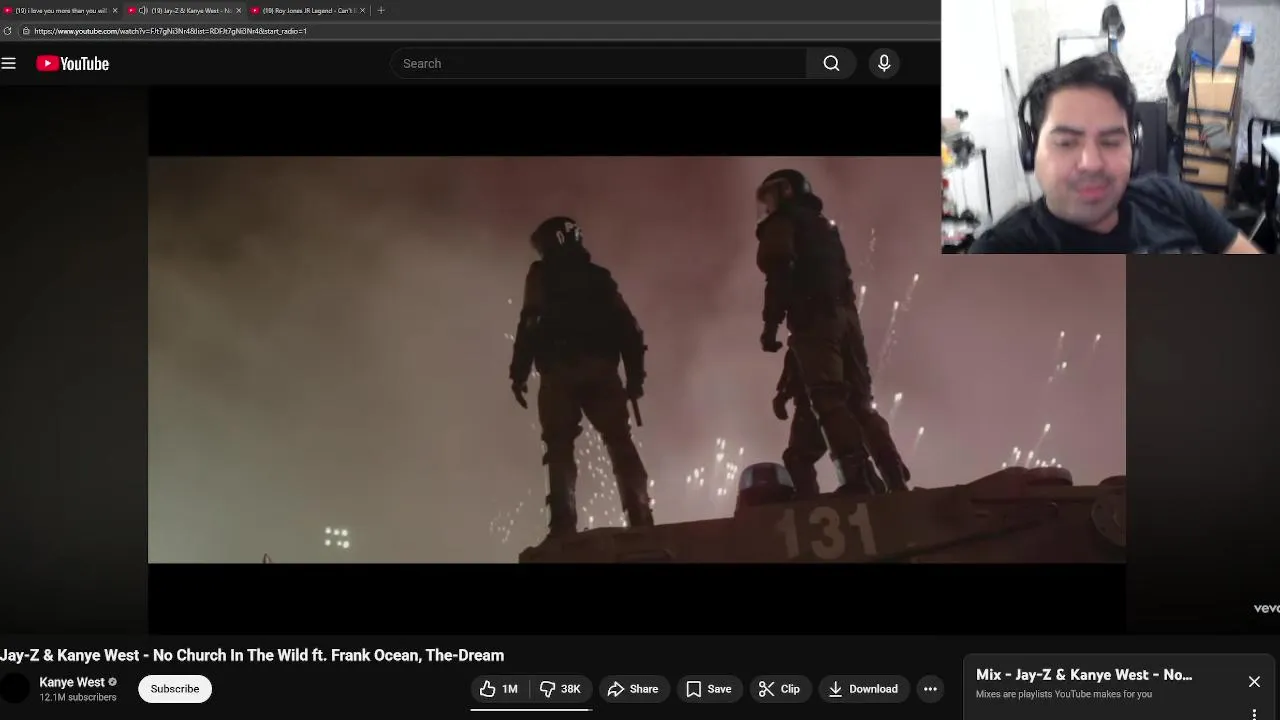Image resolution: width=1280 pixels, height=720 pixels.
Task: Close the Mix playlist panel
Action: click(x=1254, y=682)
